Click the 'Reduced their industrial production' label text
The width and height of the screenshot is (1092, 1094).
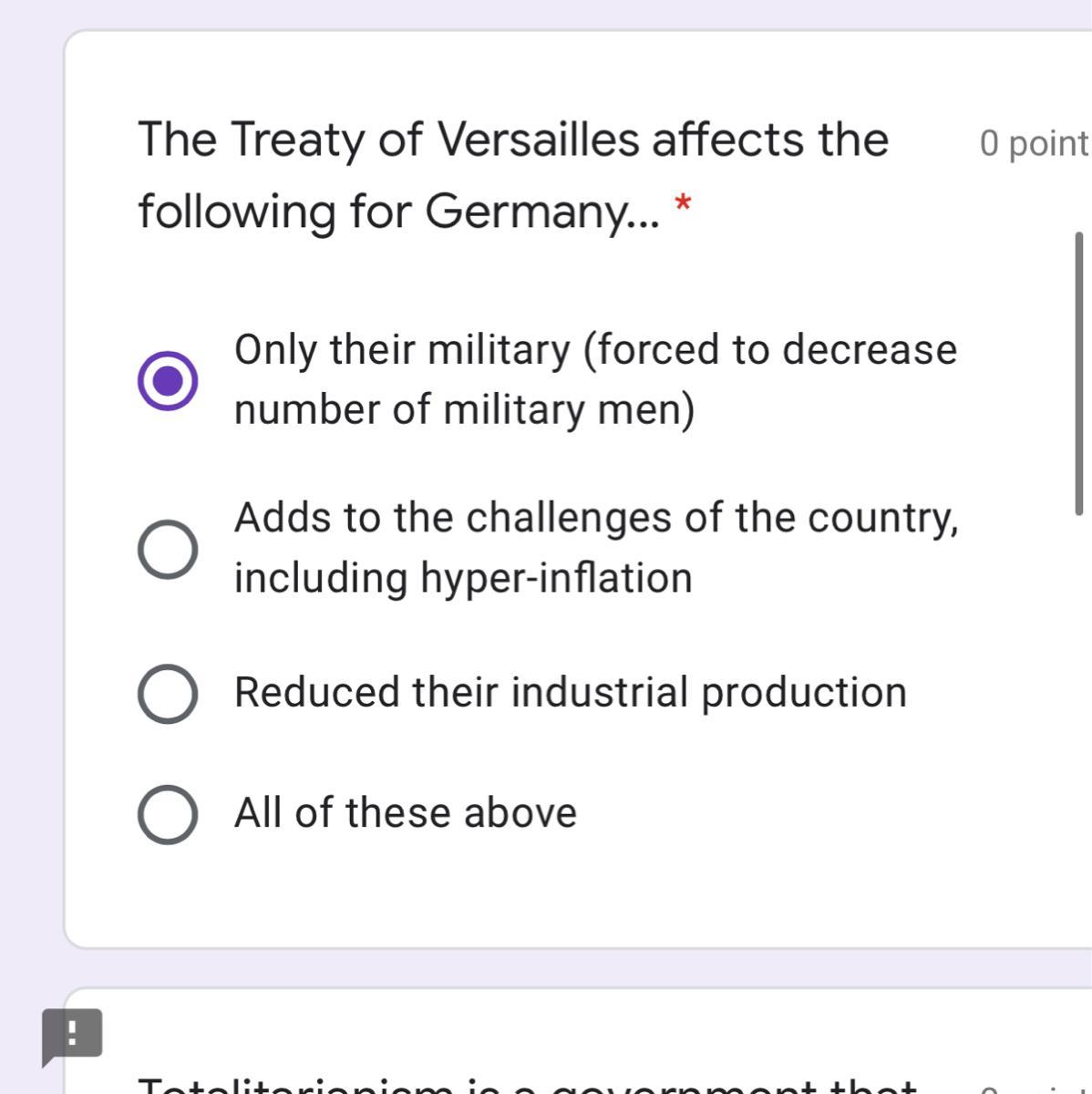click(571, 692)
